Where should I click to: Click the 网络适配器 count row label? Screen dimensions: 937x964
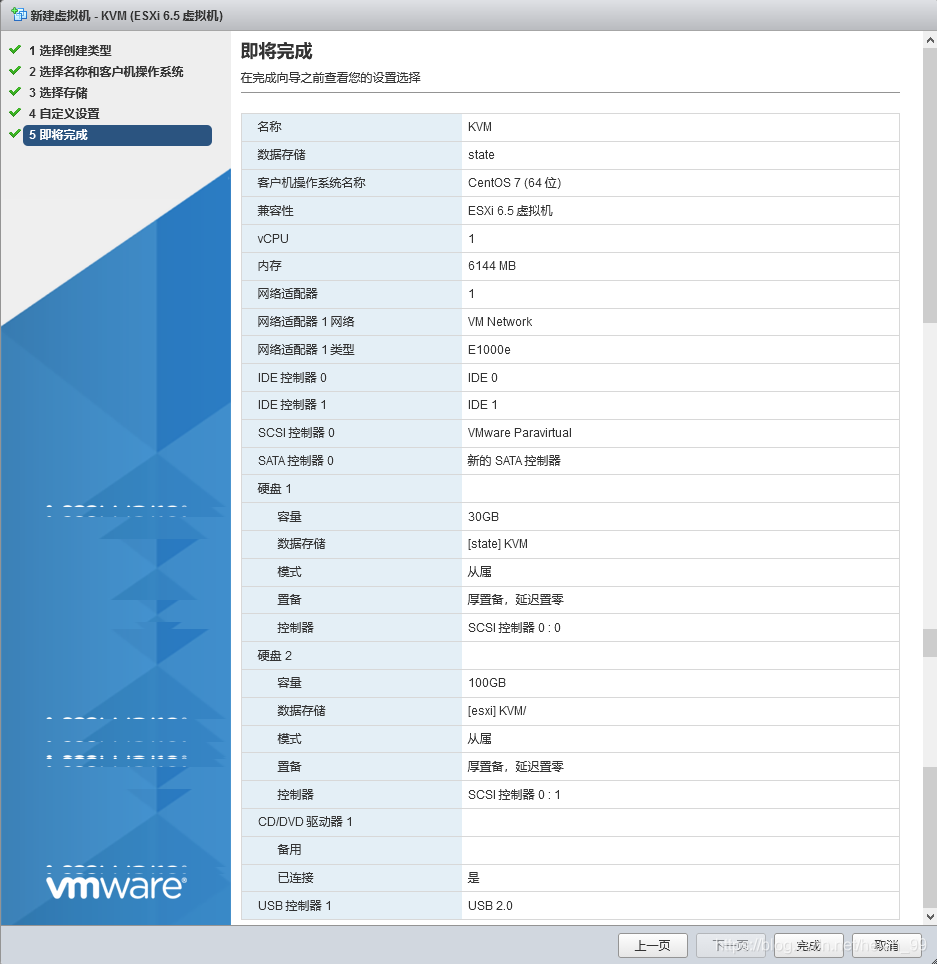pos(287,294)
